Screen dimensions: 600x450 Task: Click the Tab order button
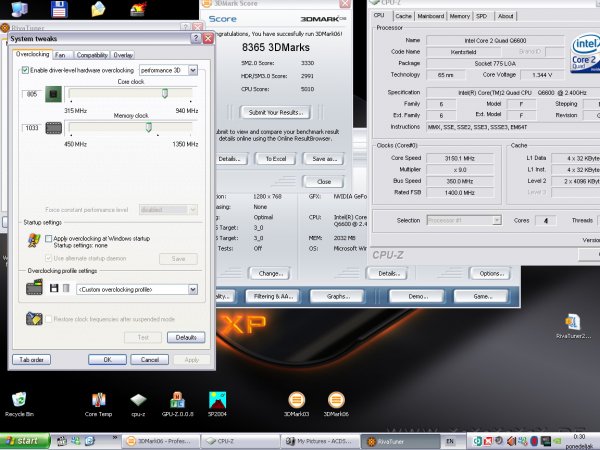click(x=31, y=360)
